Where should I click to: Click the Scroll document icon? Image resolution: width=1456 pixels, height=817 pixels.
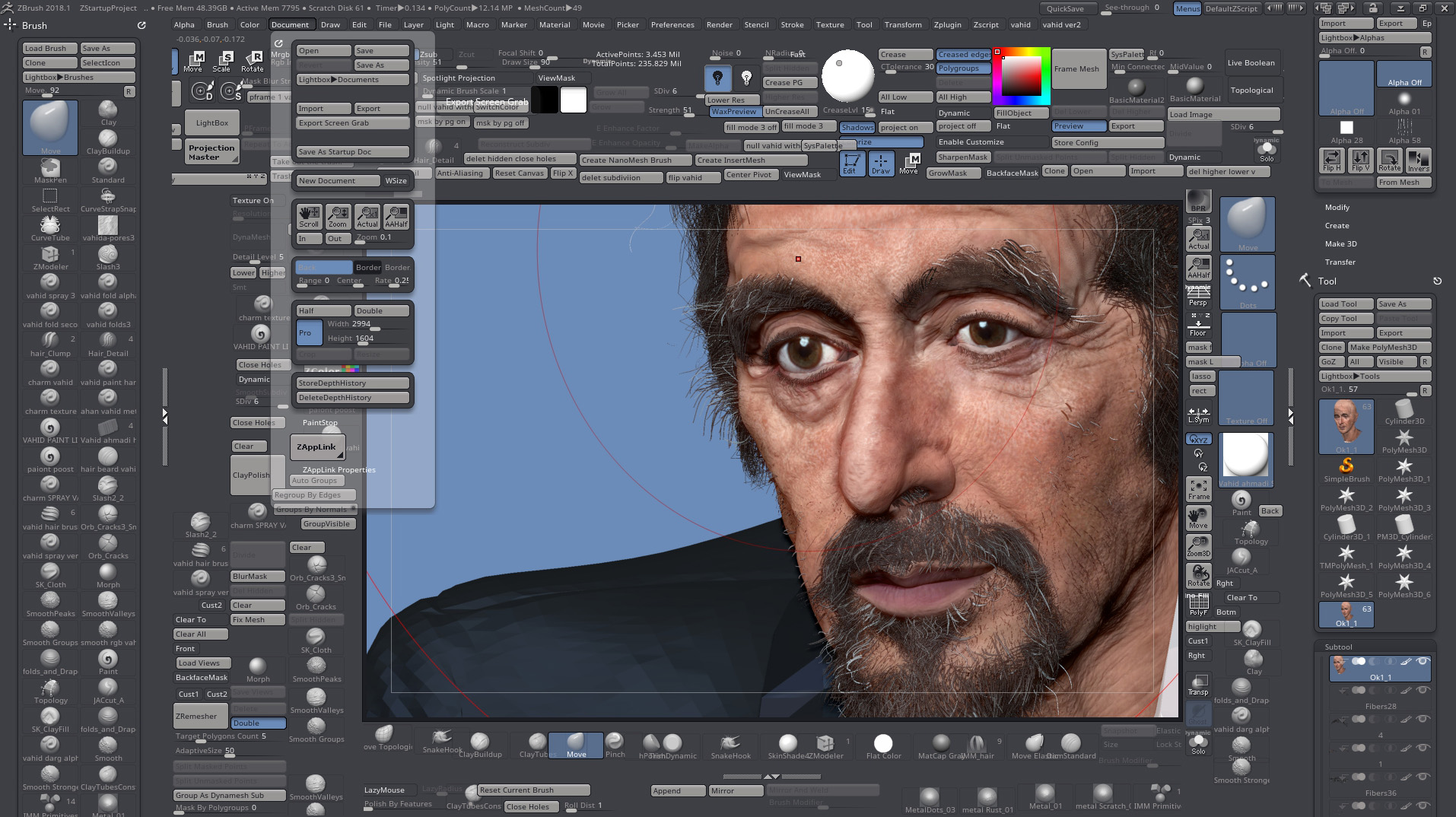(x=309, y=217)
